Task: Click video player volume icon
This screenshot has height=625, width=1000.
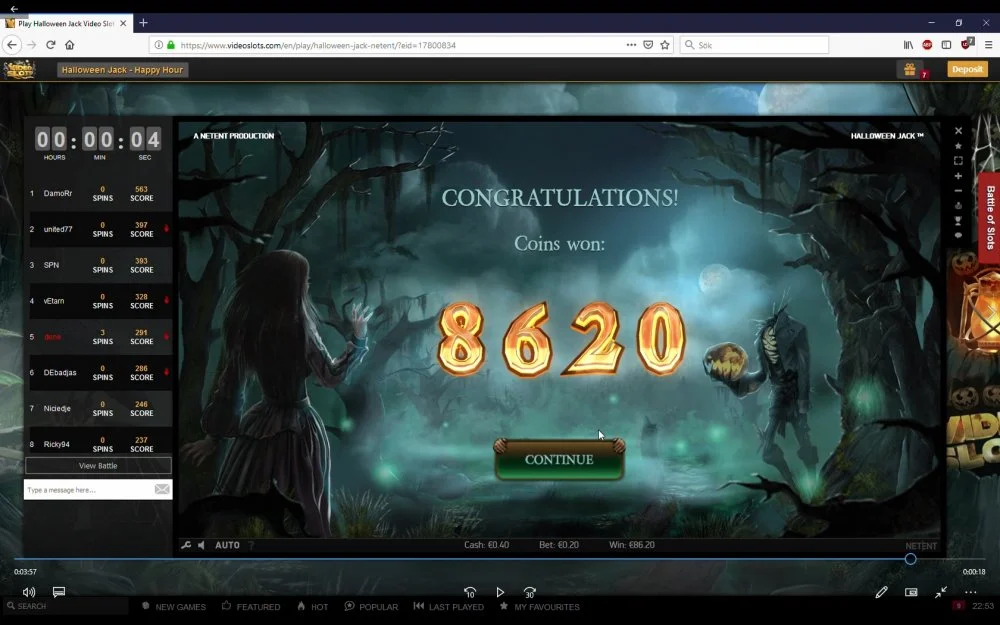Action: [29, 592]
